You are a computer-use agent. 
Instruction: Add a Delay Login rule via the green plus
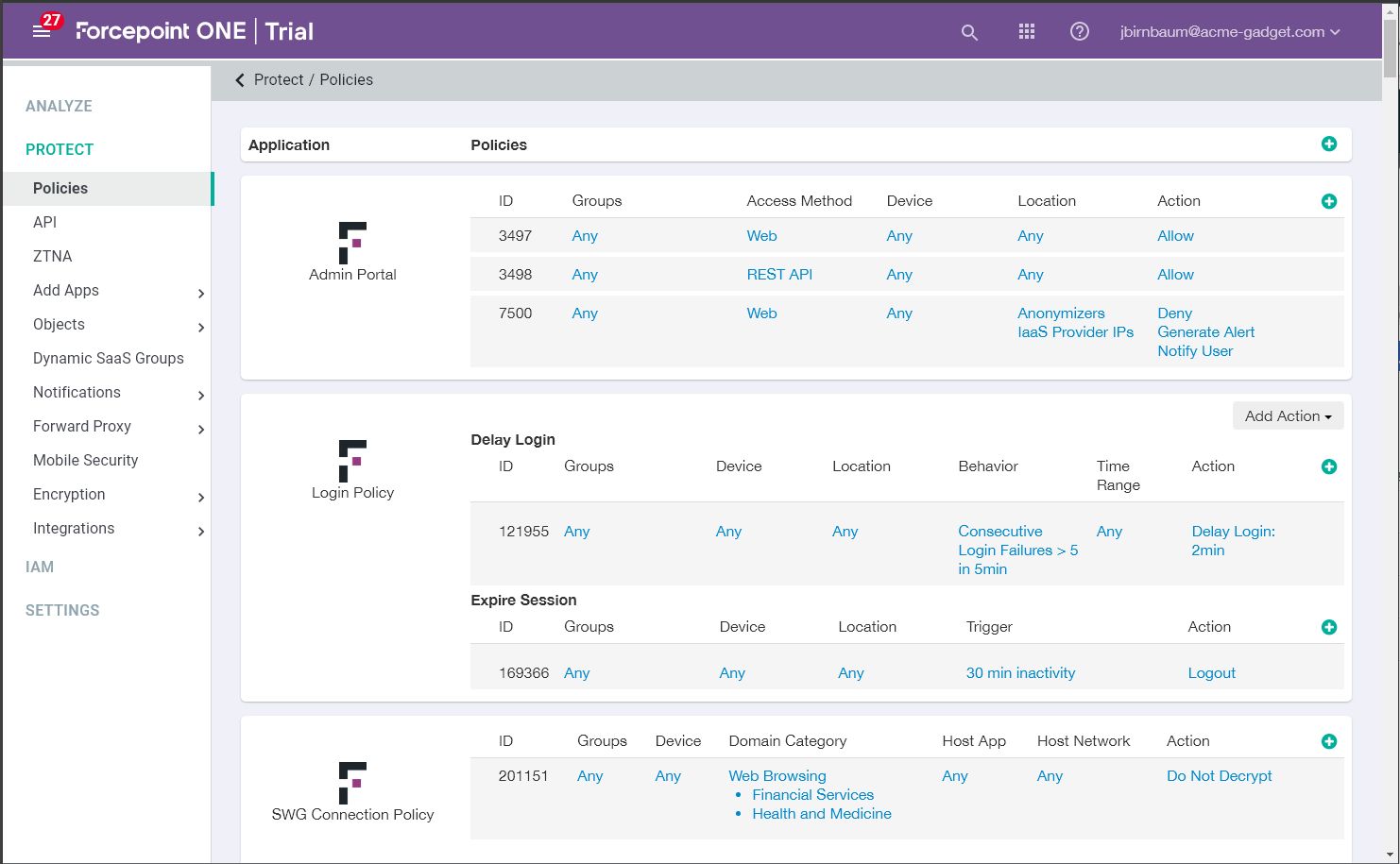pos(1329,466)
